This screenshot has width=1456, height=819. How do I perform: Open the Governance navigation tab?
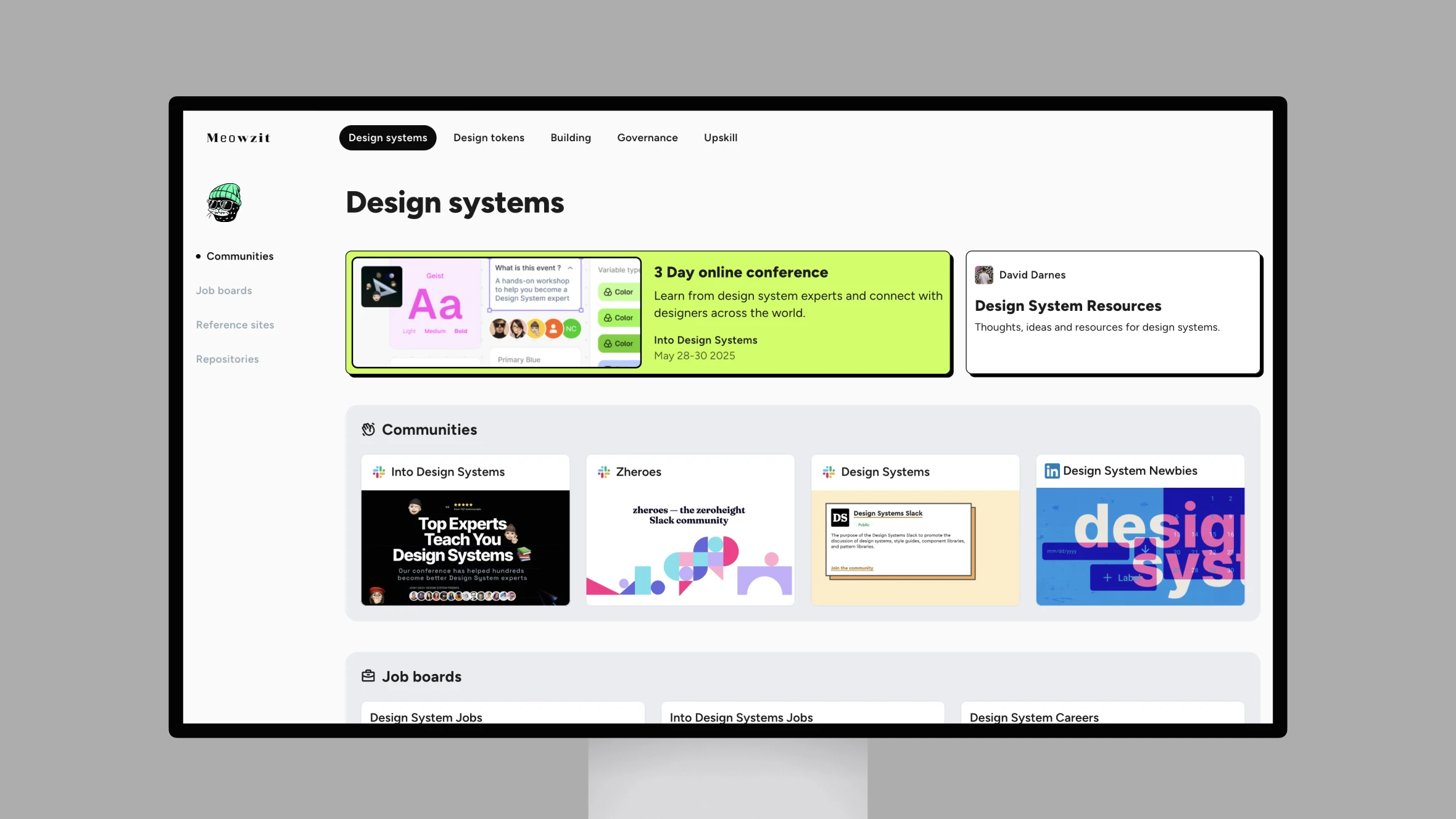tap(647, 137)
